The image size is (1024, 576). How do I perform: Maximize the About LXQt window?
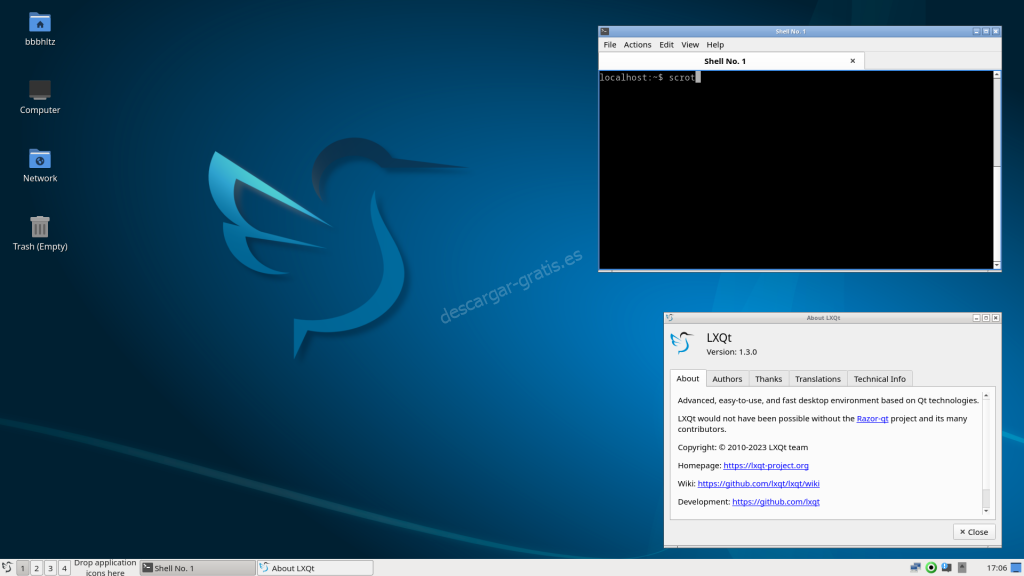(986, 318)
